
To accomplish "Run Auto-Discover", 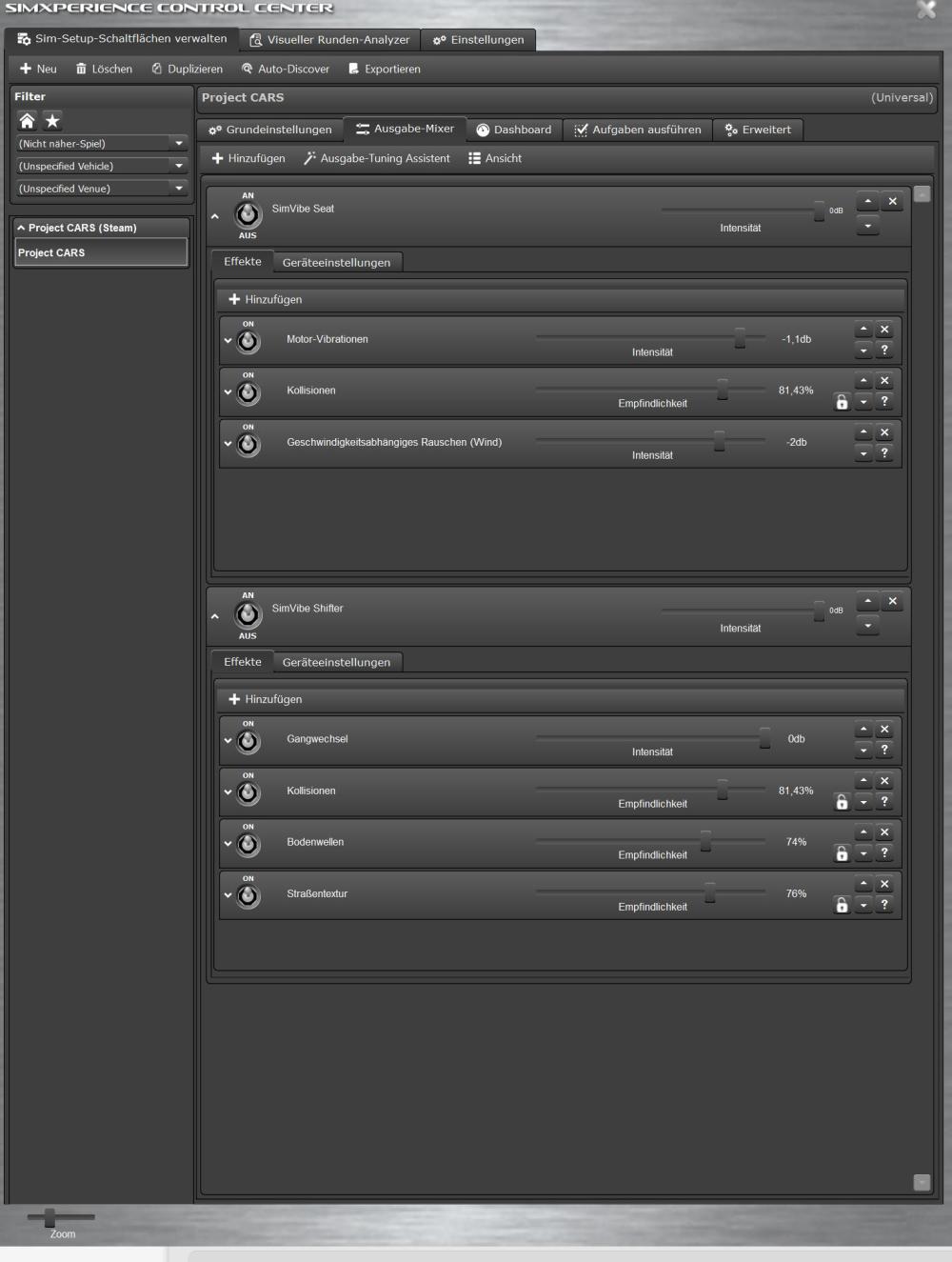I will click(285, 69).
